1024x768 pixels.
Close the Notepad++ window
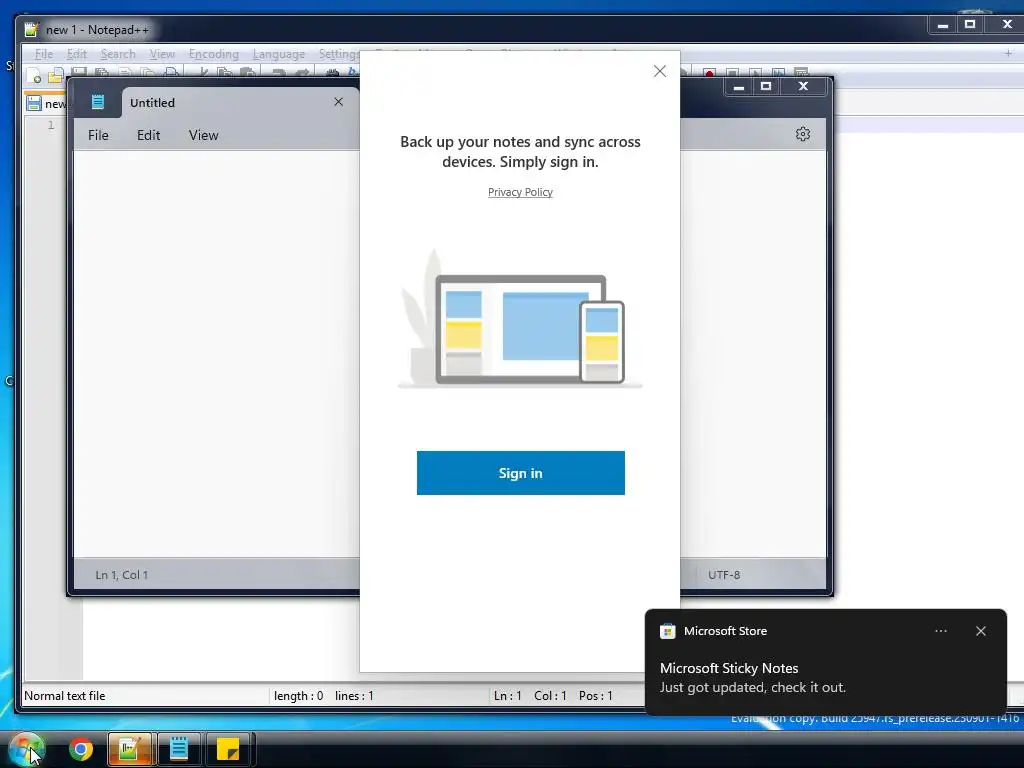(1007, 25)
